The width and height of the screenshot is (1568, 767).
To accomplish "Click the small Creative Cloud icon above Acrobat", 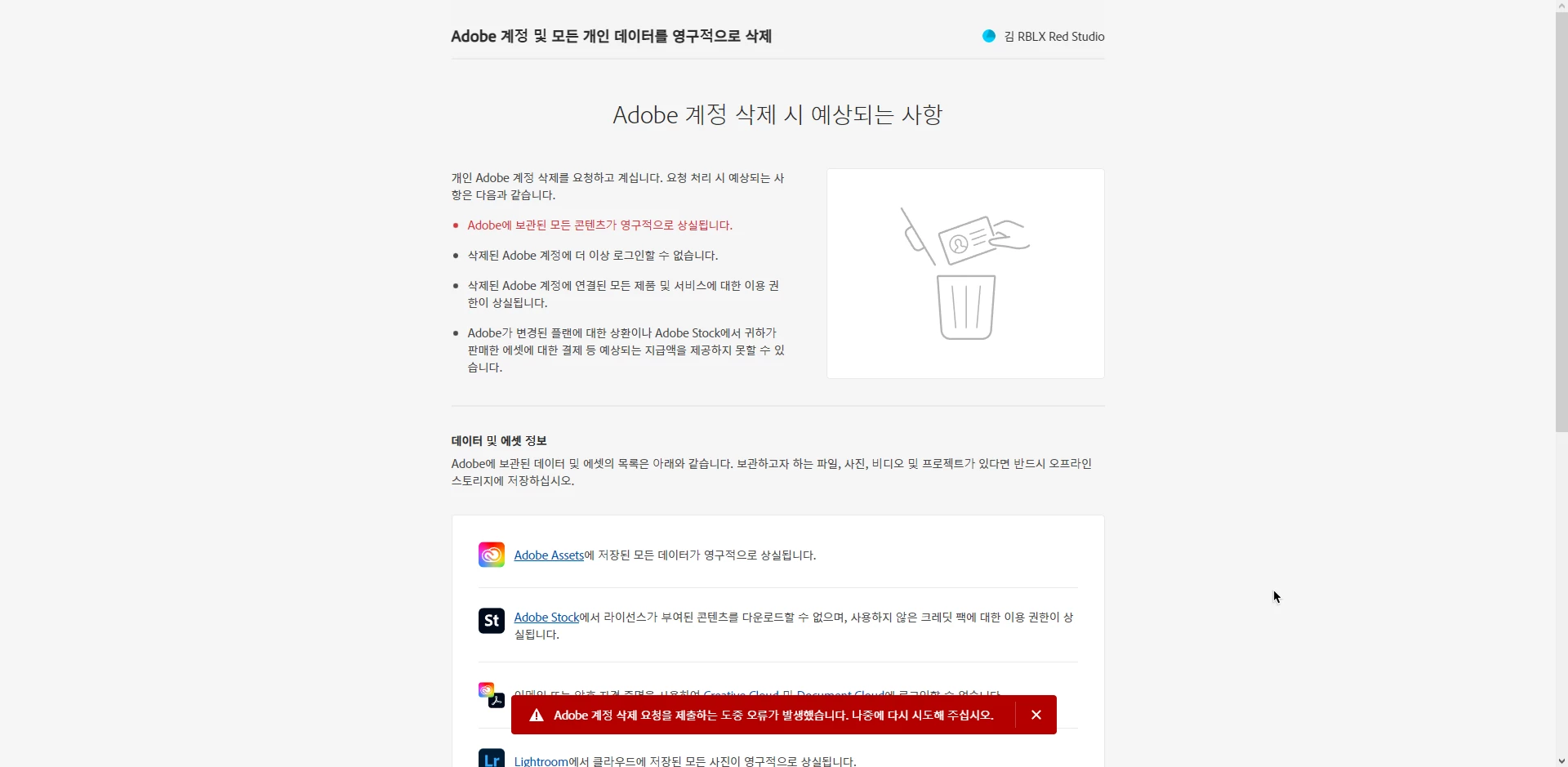I will (486, 690).
